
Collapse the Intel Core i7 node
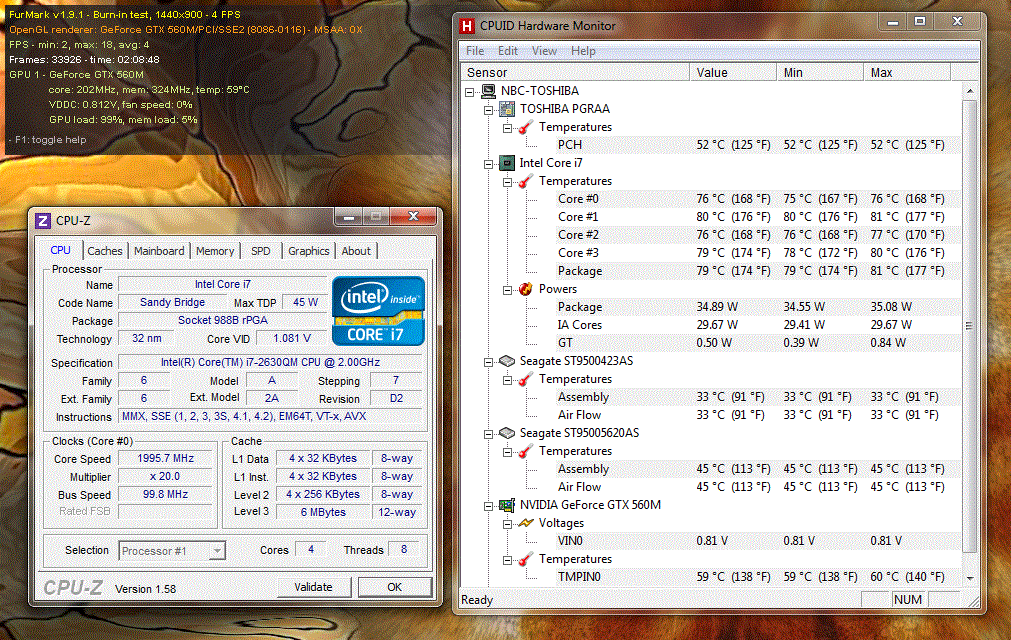click(489, 164)
